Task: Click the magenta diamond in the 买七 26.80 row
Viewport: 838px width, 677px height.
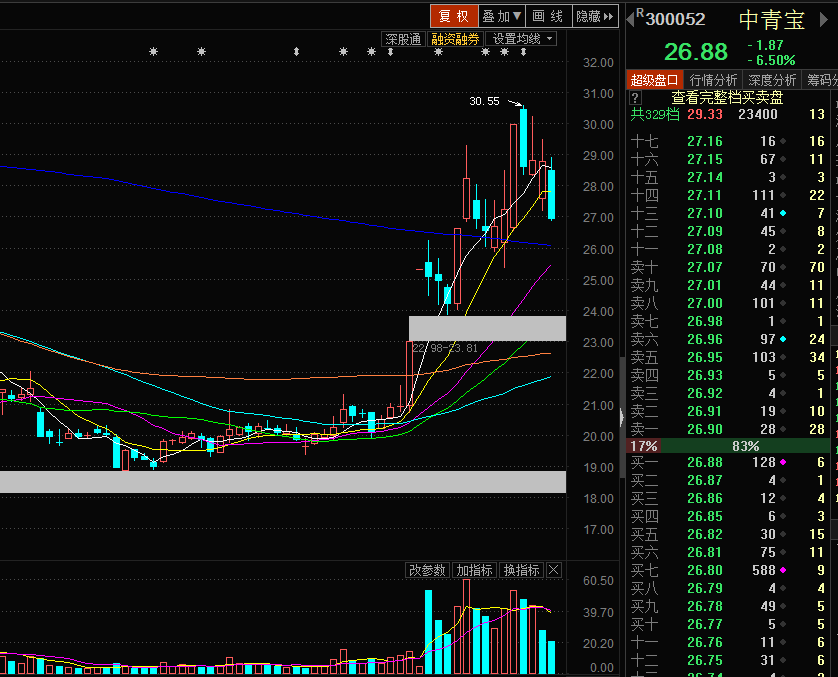Action: (x=783, y=570)
